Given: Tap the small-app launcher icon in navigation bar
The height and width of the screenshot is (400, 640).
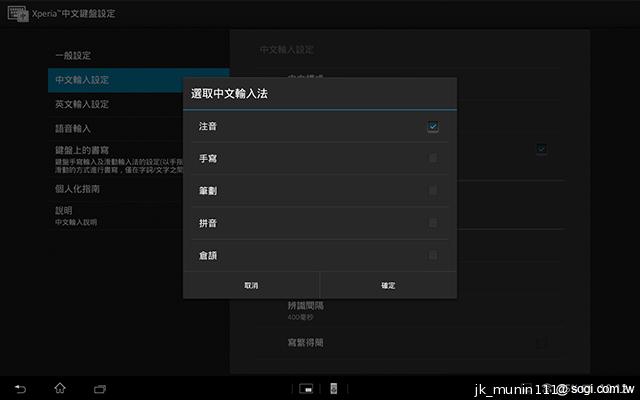Looking at the screenshot, I should click(306, 389).
